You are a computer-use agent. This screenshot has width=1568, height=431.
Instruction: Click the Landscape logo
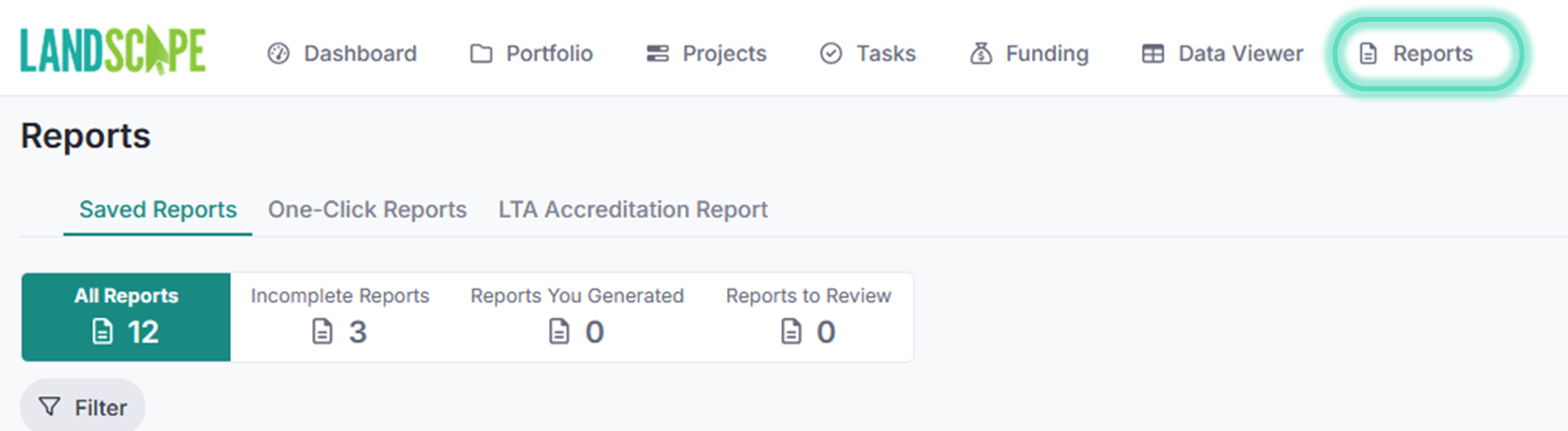coord(113,52)
